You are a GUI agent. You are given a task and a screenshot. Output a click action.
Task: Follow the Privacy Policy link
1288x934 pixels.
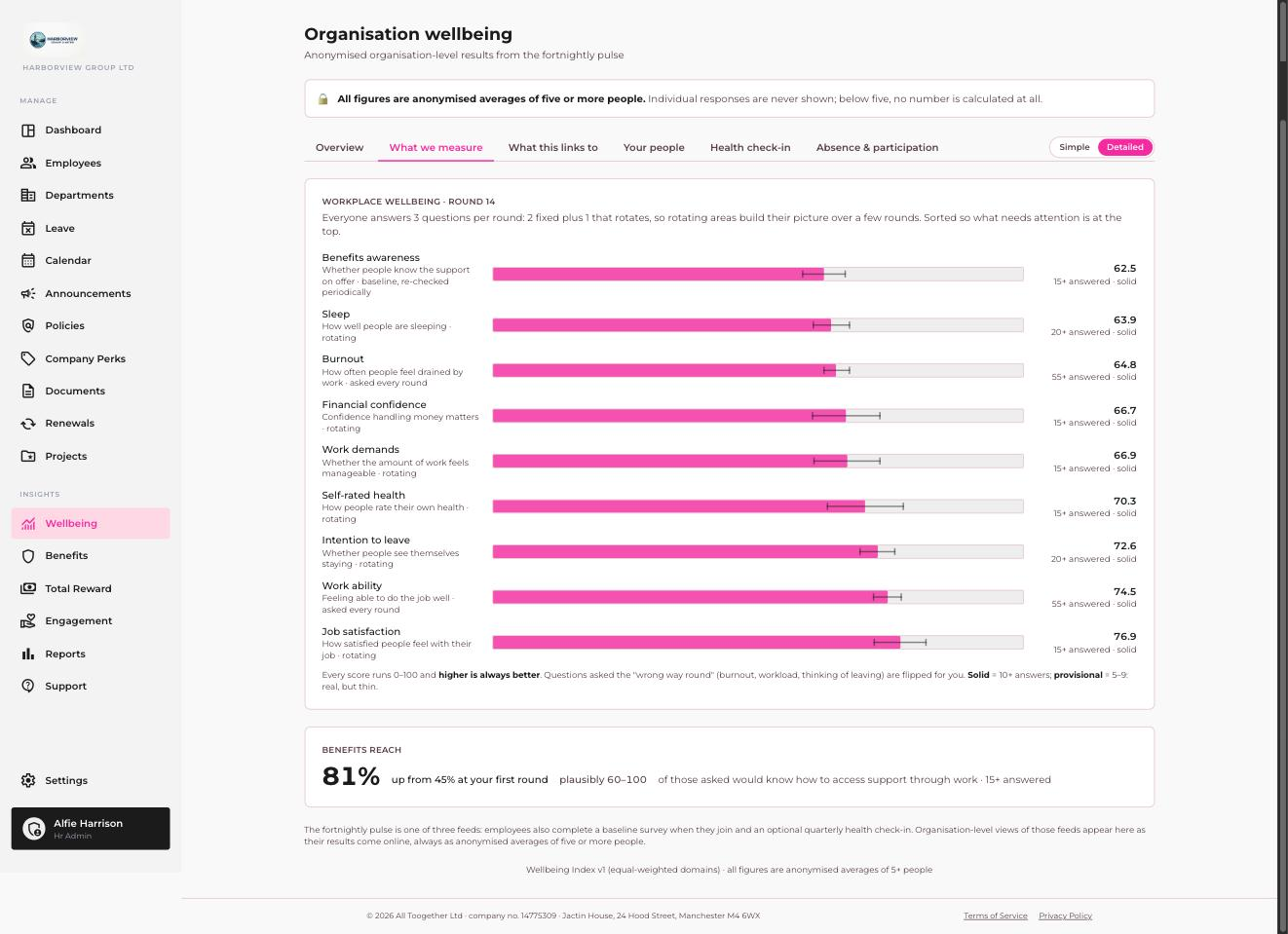[x=1065, y=915]
